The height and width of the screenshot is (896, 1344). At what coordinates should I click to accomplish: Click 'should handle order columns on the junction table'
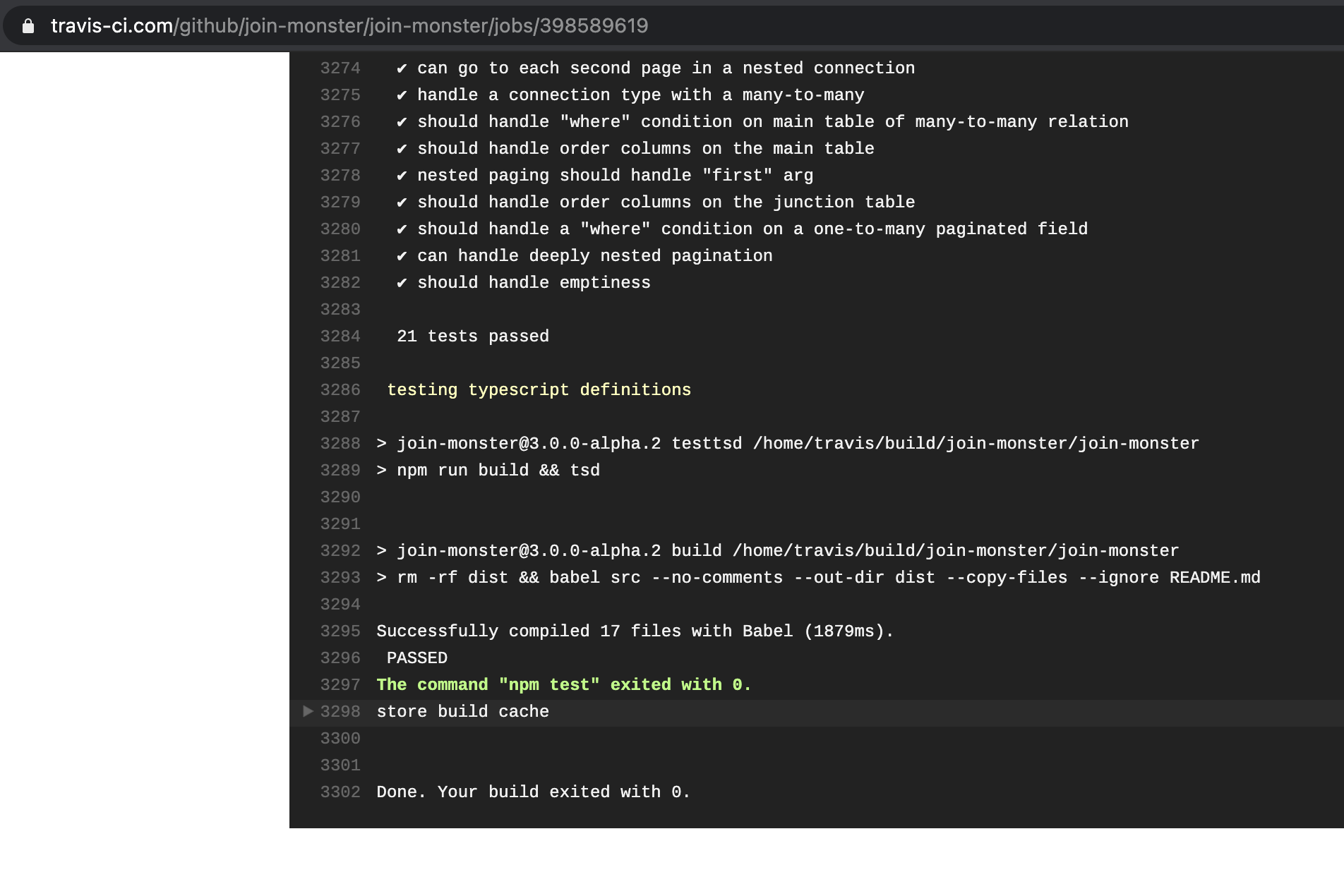[656, 202]
